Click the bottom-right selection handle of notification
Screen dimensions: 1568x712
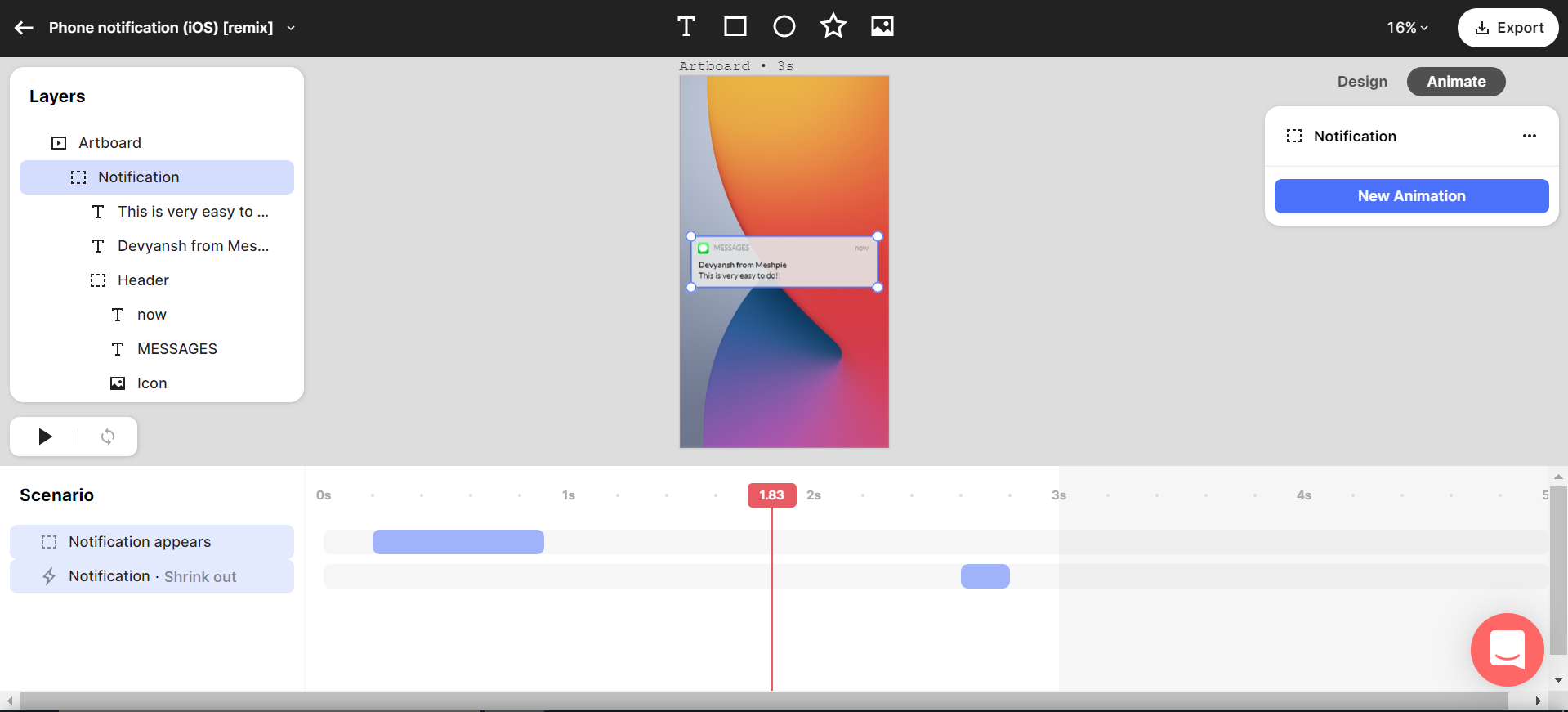(x=878, y=287)
